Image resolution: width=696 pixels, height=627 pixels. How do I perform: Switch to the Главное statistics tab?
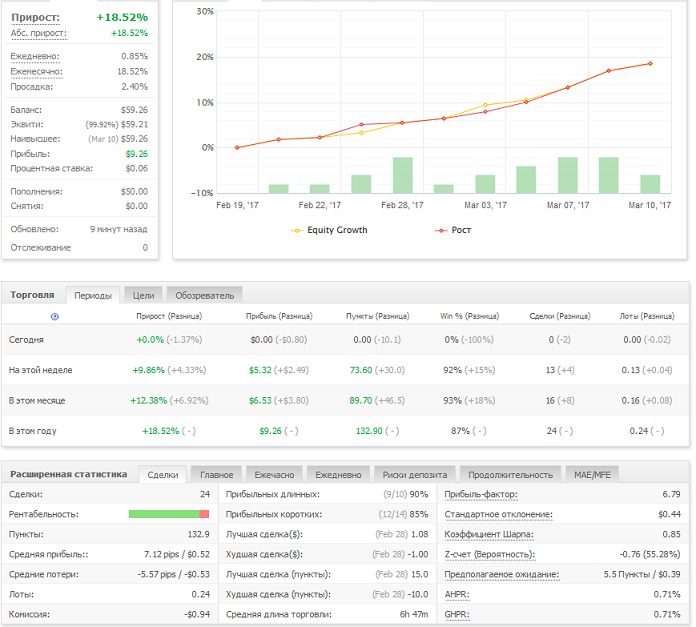[216, 475]
